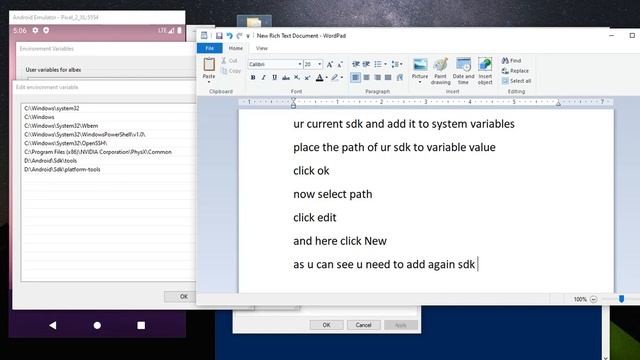Align text right

(378, 78)
